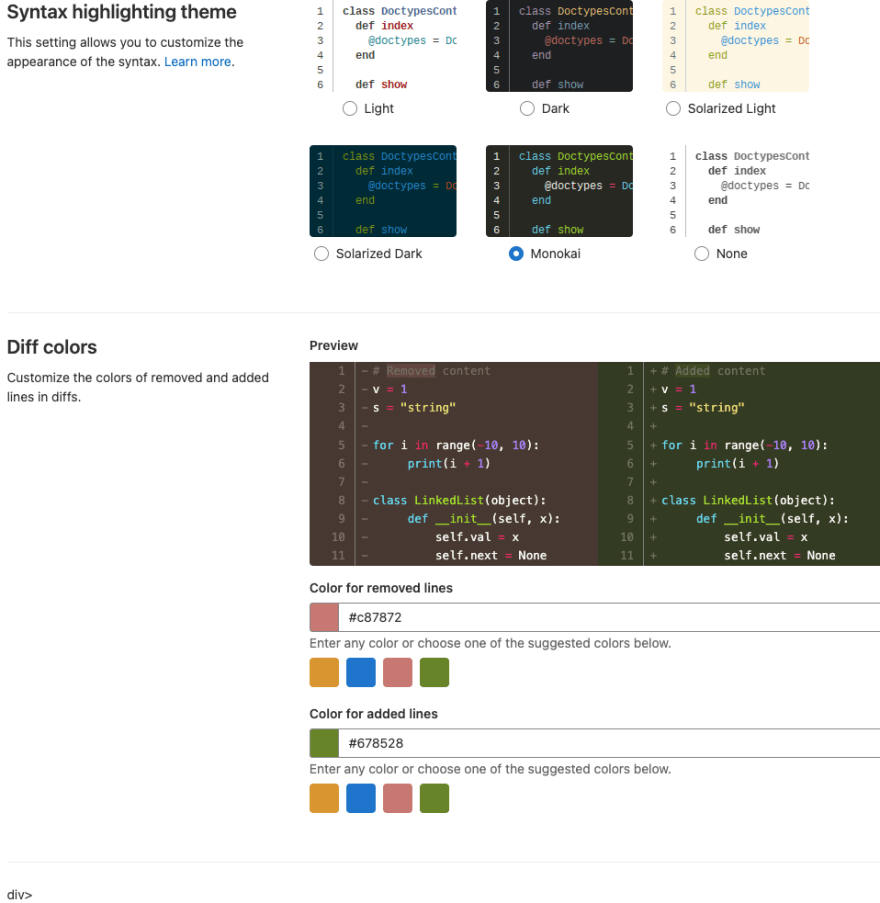880x903 pixels.
Task: Click the Solarized Dark code preview thumbnail
Action: pos(383,191)
